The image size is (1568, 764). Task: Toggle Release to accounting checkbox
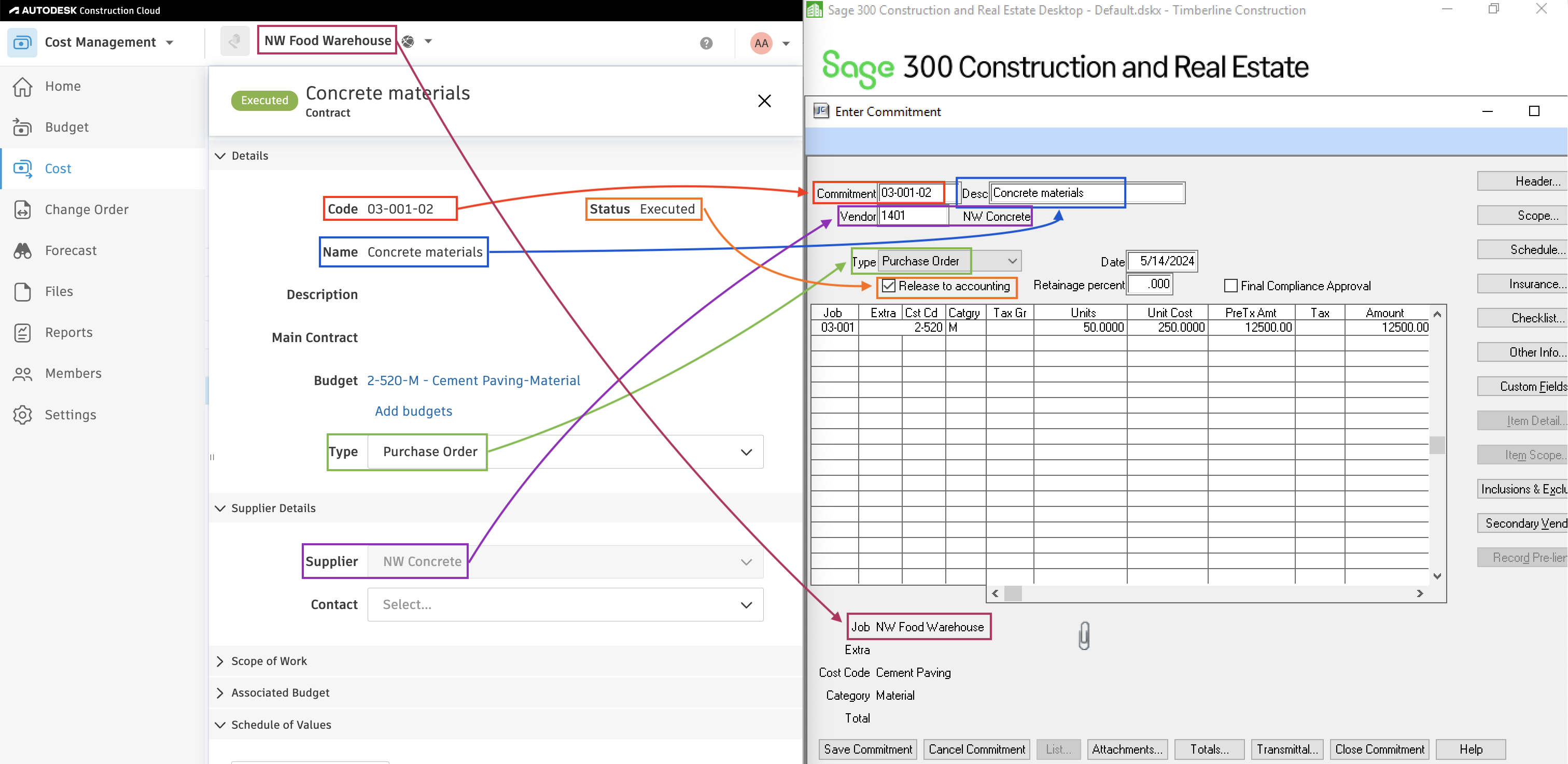pyautogui.click(x=889, y=286)
